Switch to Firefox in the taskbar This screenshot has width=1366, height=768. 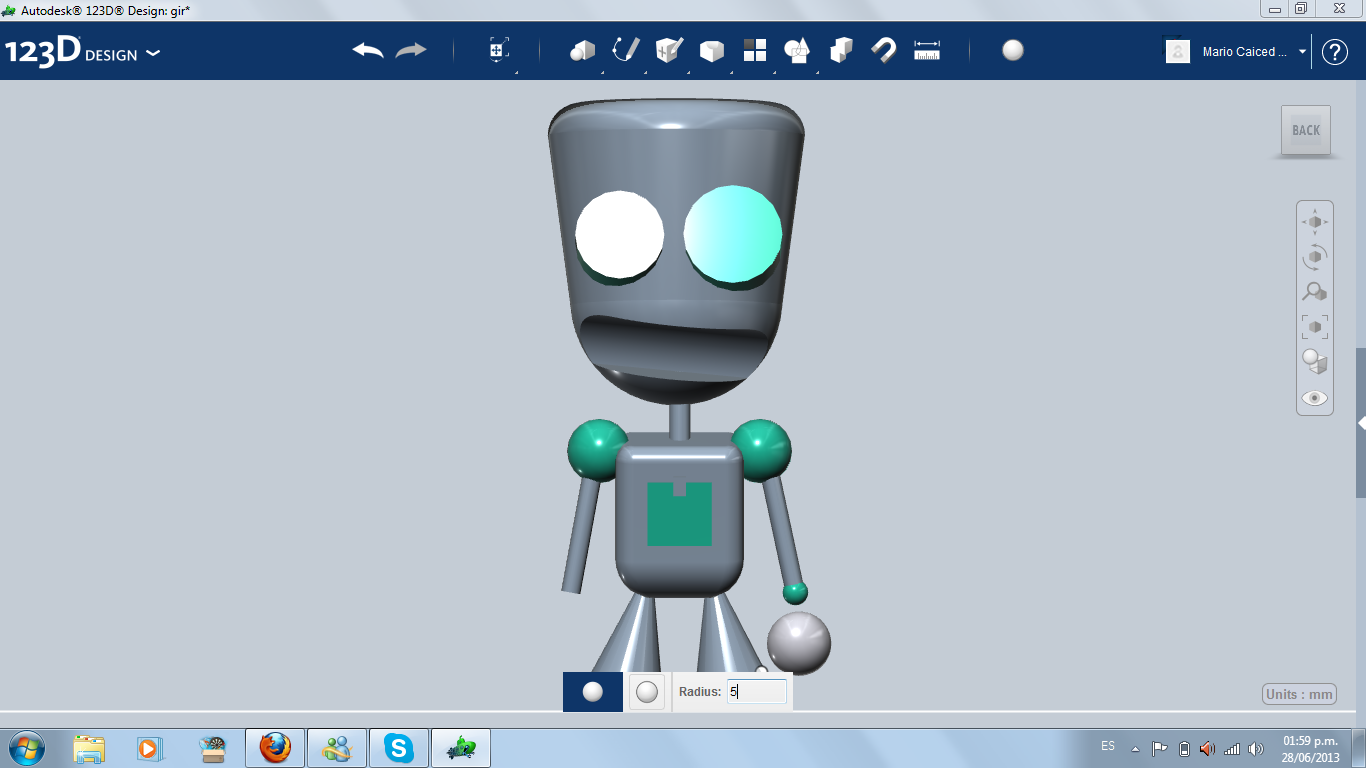point(275,748)
